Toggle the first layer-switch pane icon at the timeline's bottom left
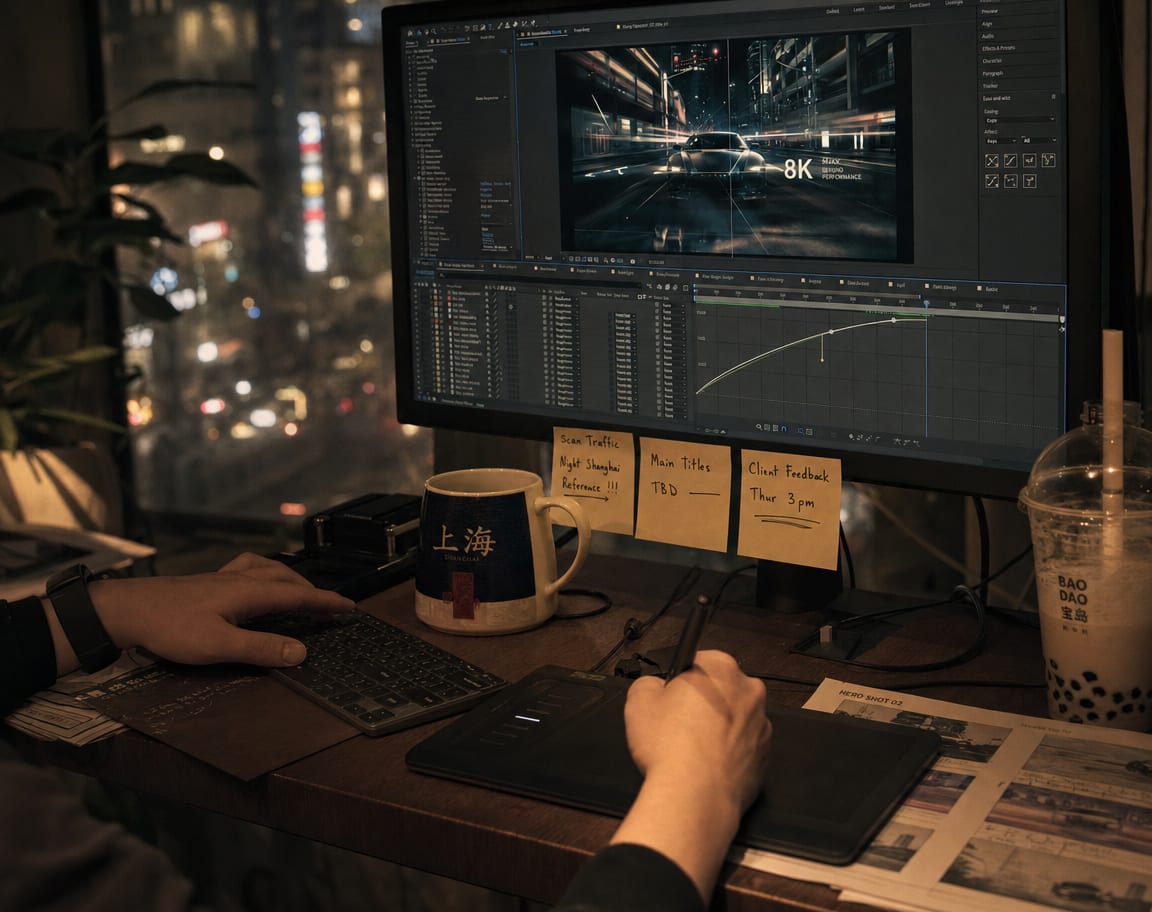The width and height of the screenshot is (1152, 912). [x=419, y=398]
